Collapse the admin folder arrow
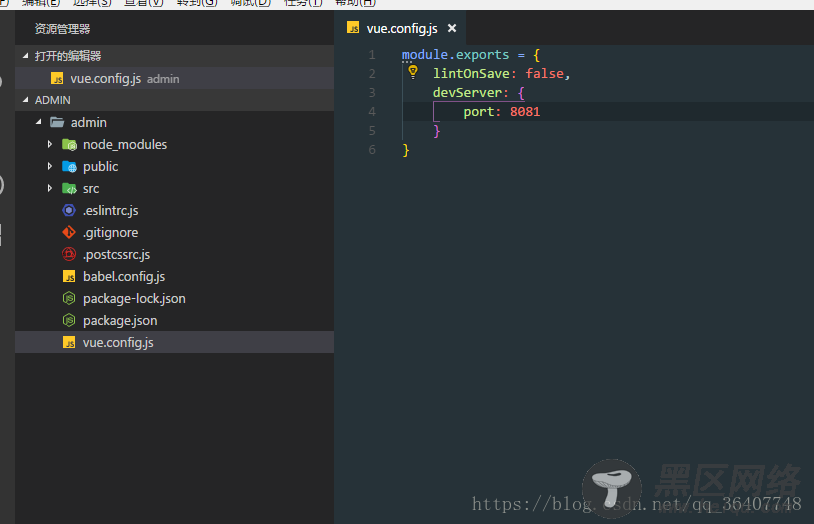Image resolution: width=814 pixels, height=524 pixels. pyautogui.click(x=38, y=122)
